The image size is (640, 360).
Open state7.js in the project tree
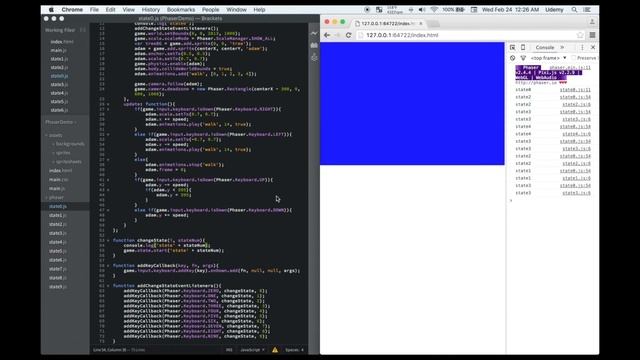58,269
